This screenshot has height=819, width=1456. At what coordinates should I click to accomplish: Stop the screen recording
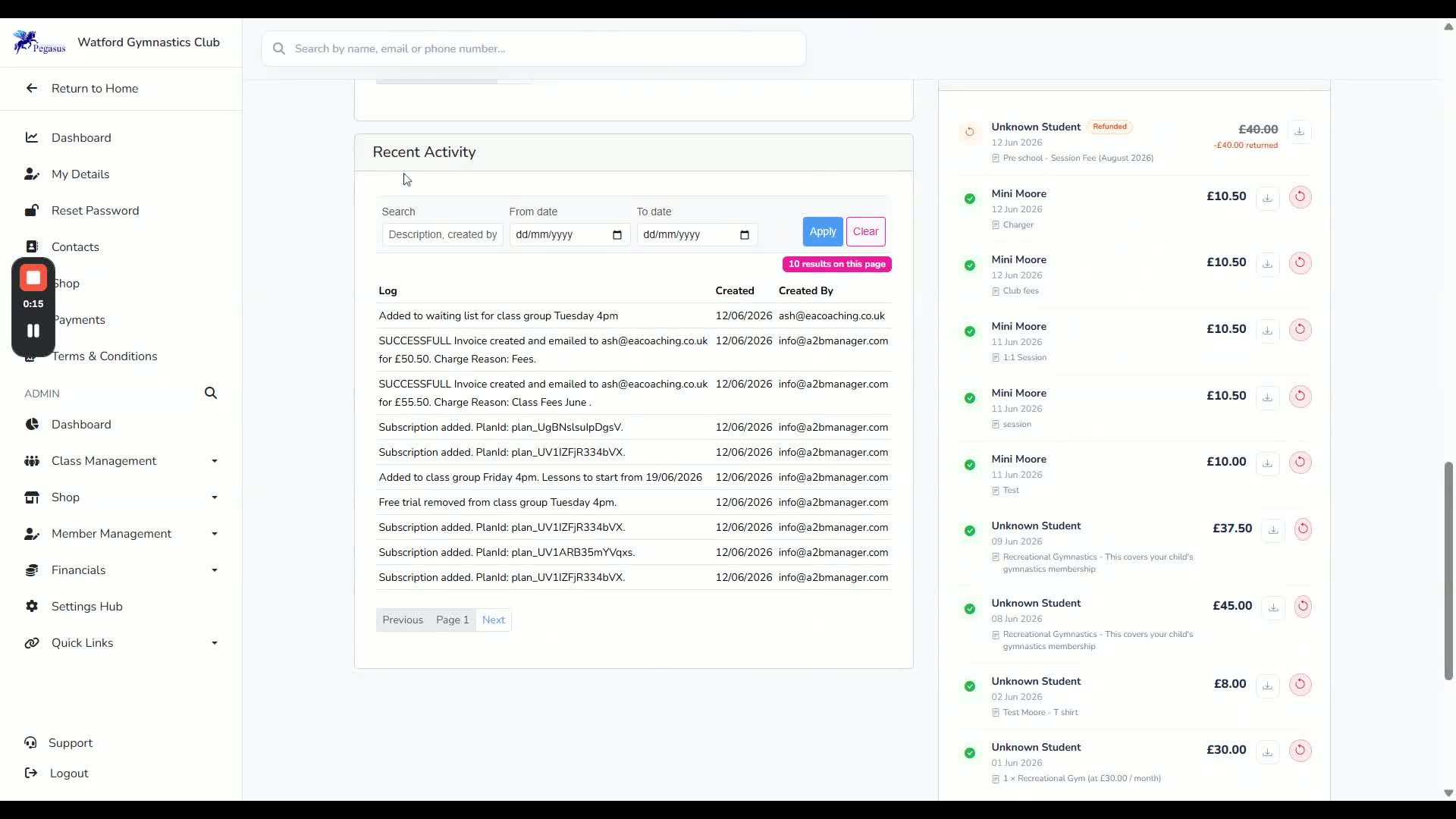point(33,278)
